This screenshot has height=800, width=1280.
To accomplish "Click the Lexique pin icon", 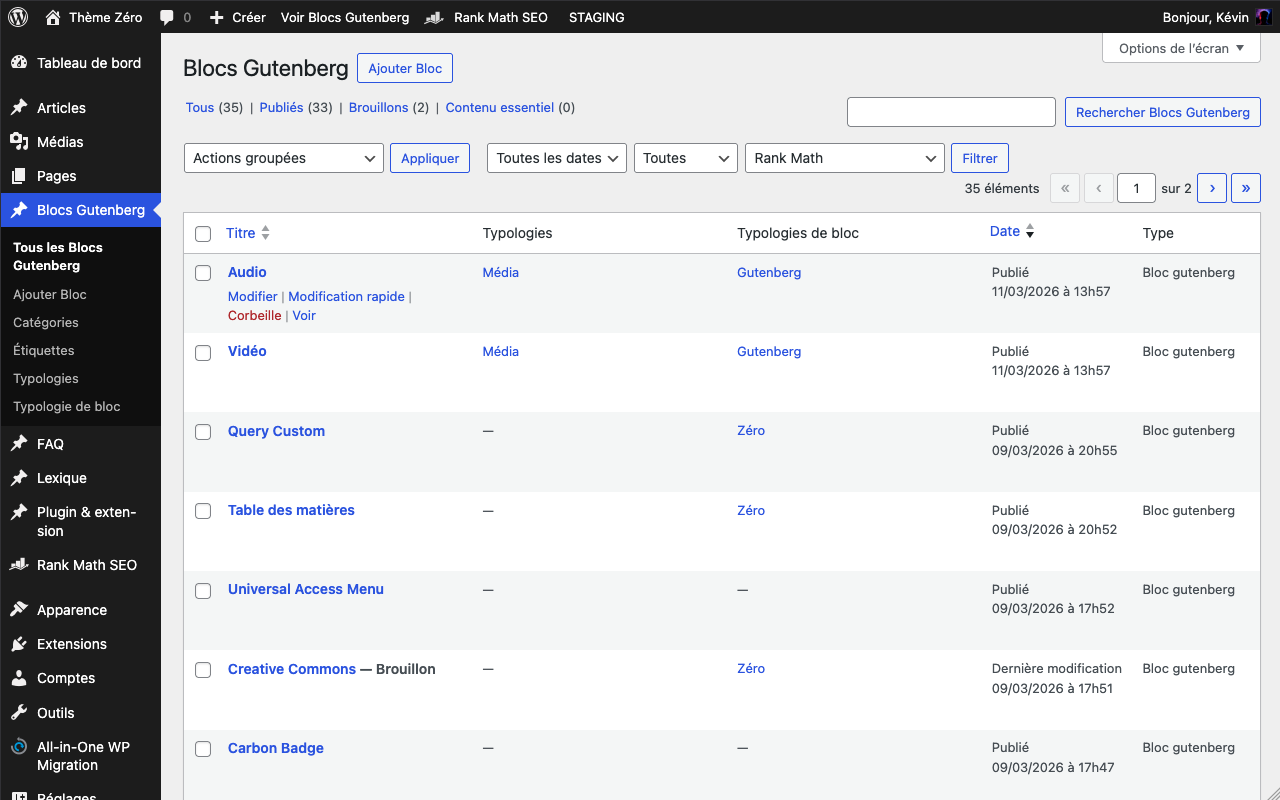I will [x=19, y=477].
